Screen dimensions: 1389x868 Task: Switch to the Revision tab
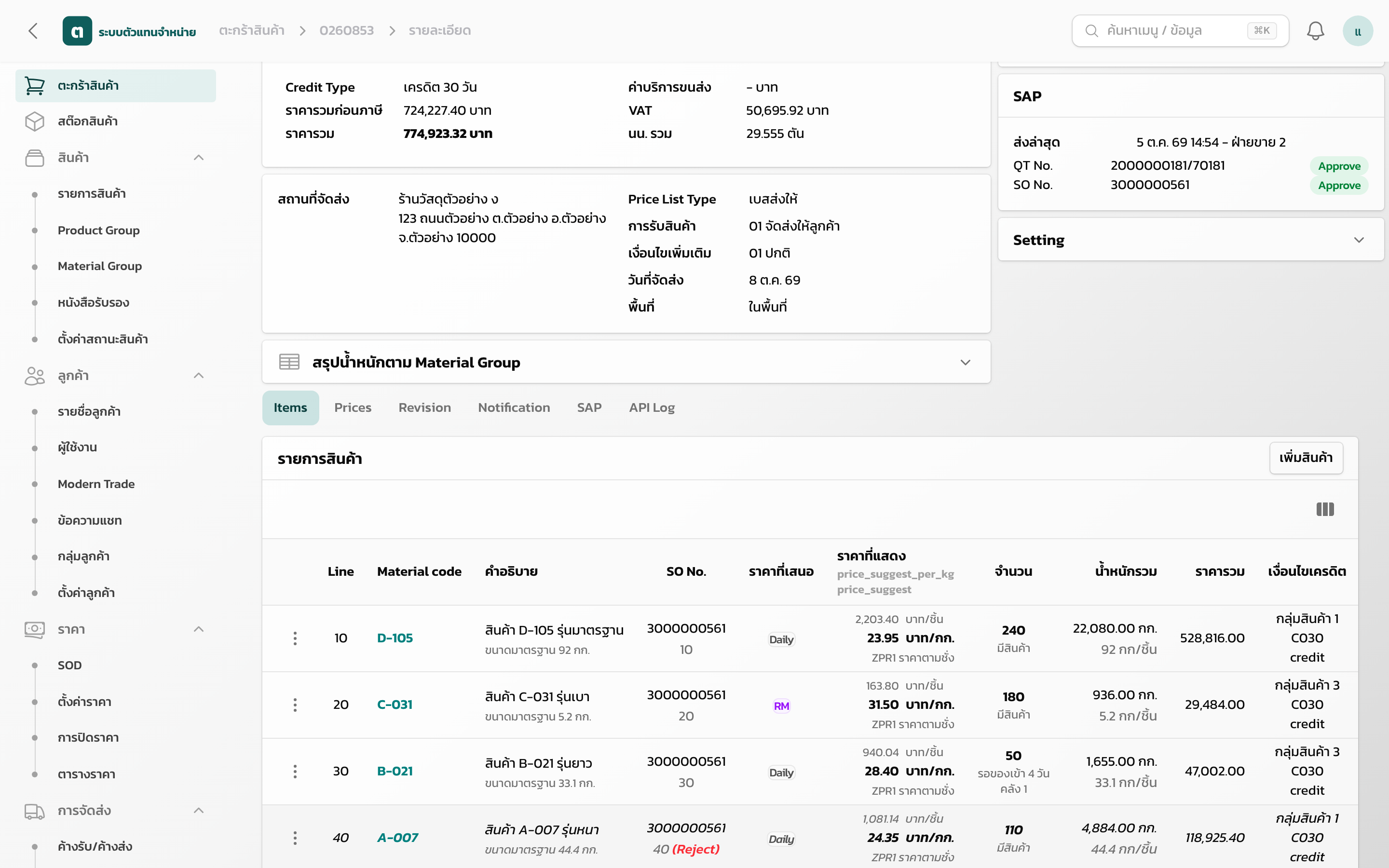point(425,407)
